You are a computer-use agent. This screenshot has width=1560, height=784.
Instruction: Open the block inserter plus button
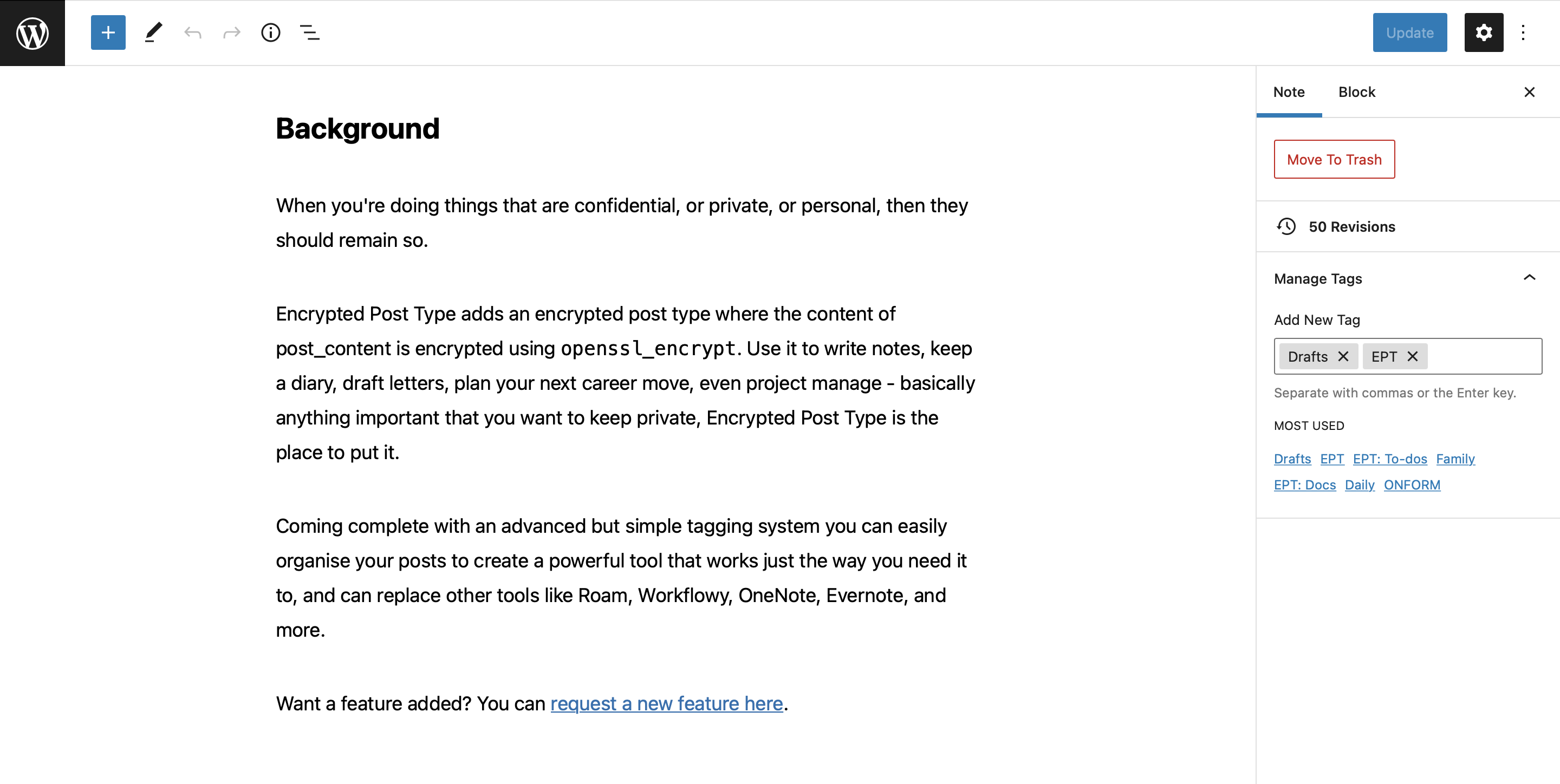(108, 32)
